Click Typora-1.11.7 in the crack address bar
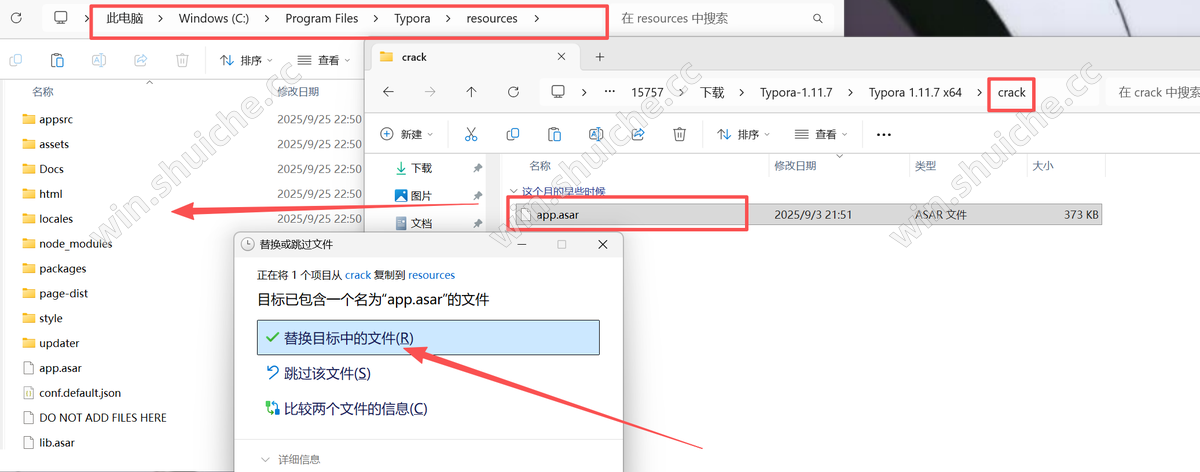The width and height of the screenshot is (1200, 472). click(x=797, y=92)
